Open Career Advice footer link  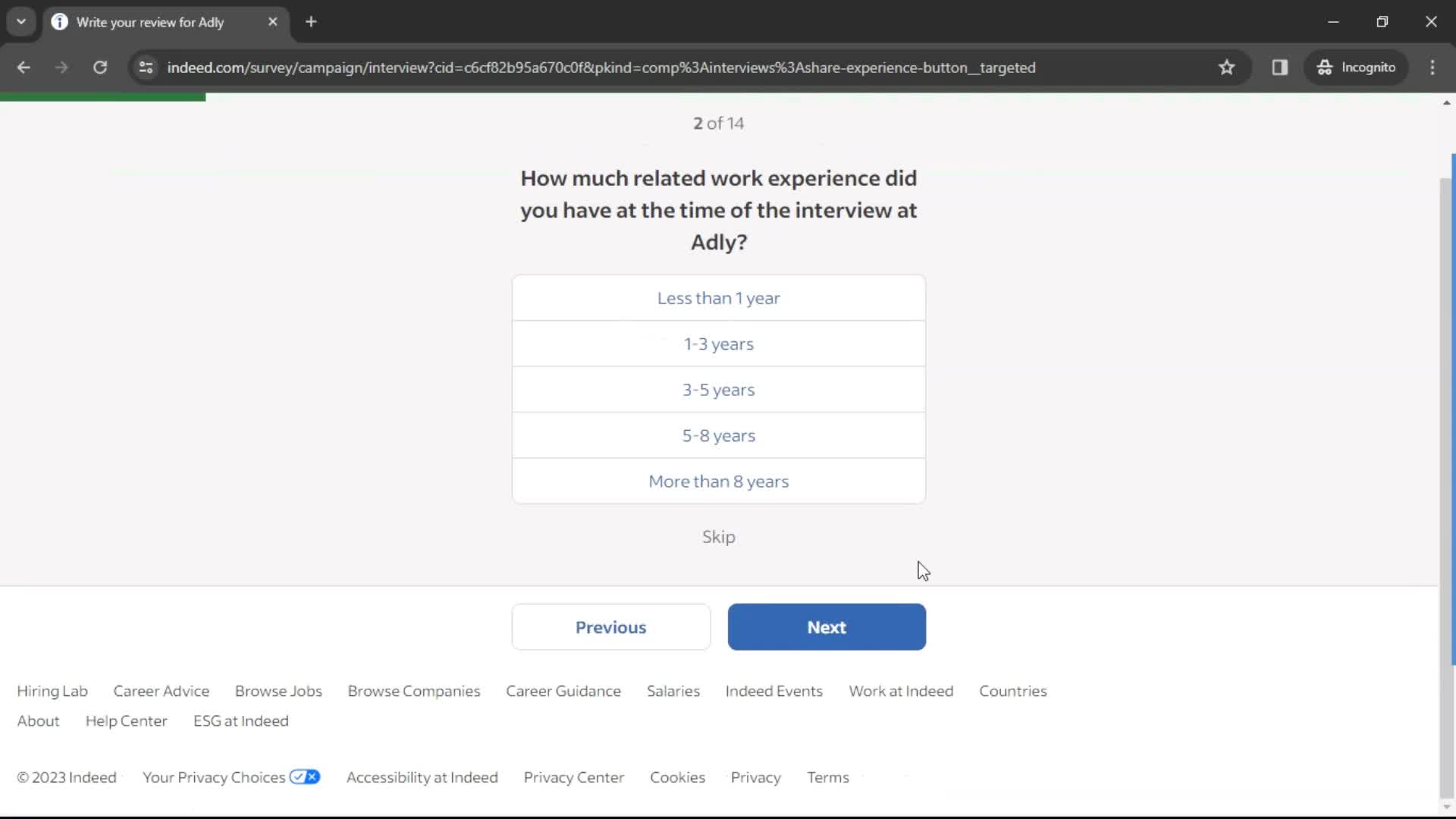click(x=161, y=691)
